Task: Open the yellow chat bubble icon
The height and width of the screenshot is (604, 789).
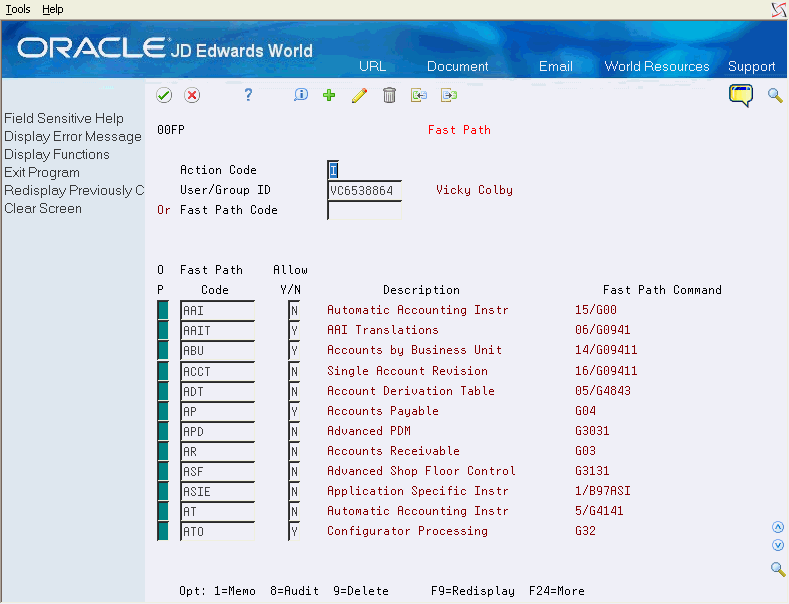Action: pyautogui.click(x=741, y=95)
